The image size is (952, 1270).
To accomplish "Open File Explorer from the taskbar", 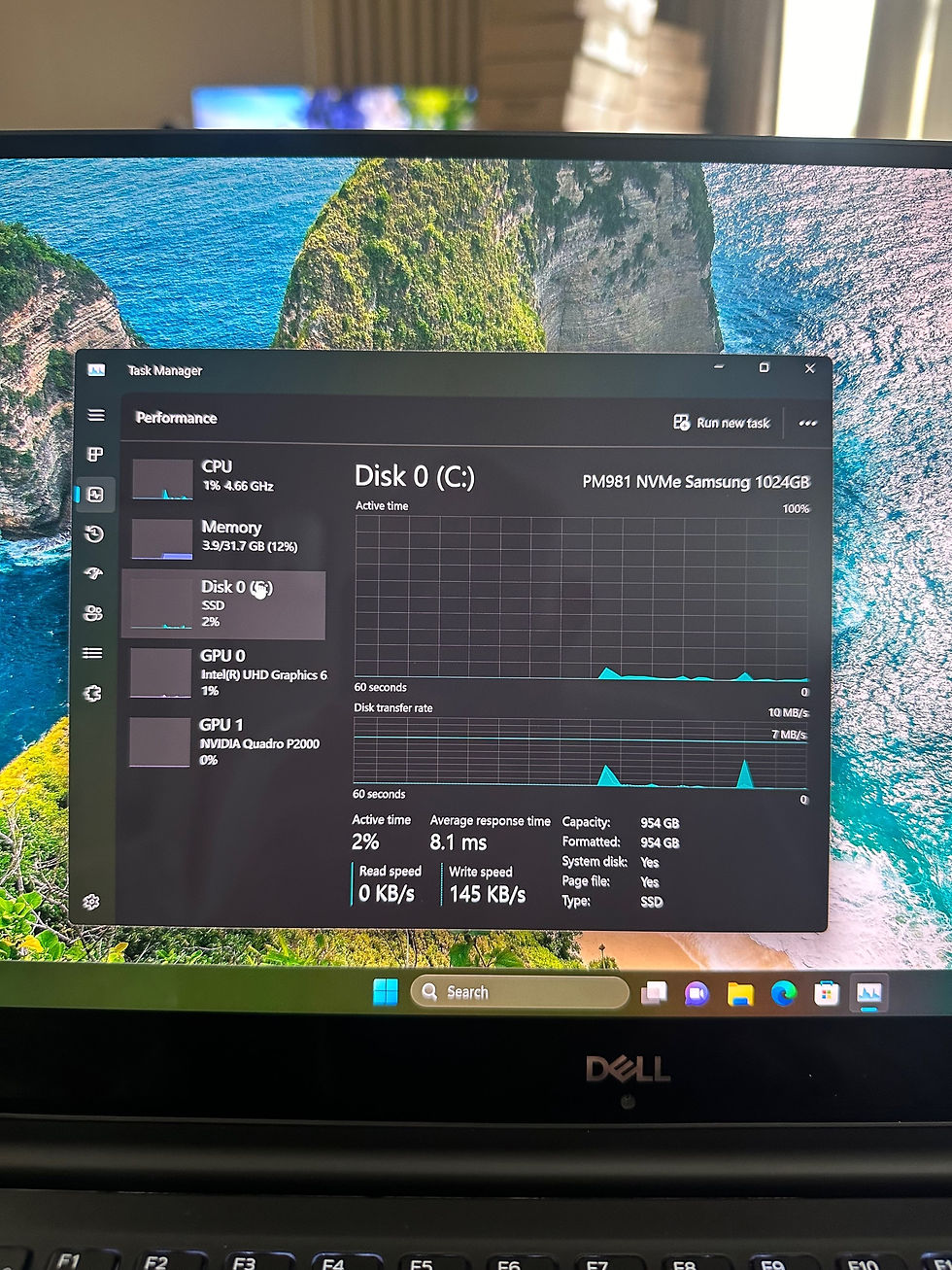I will [x=740, y=993].
